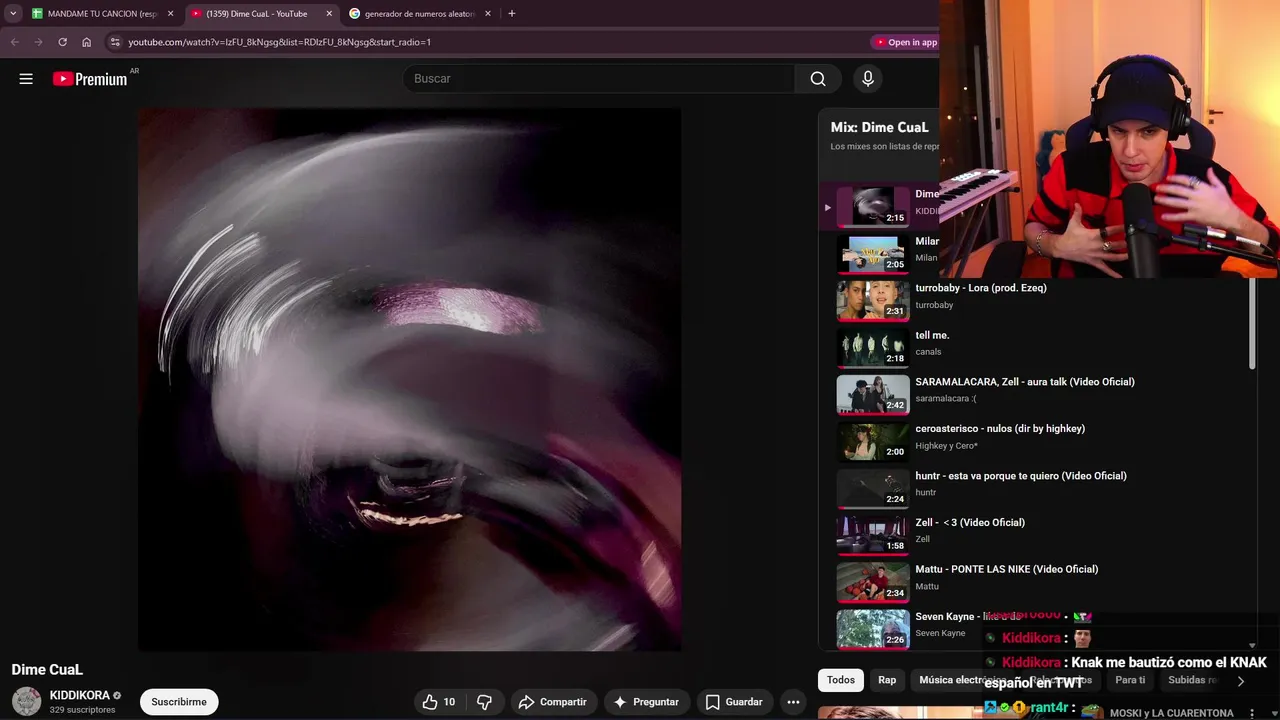Go to the YouTube Premium home logo

[90, 79]
